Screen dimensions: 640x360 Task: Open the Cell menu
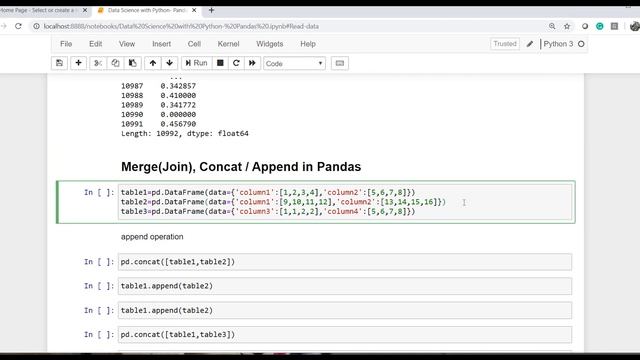[x=194, y=44]
